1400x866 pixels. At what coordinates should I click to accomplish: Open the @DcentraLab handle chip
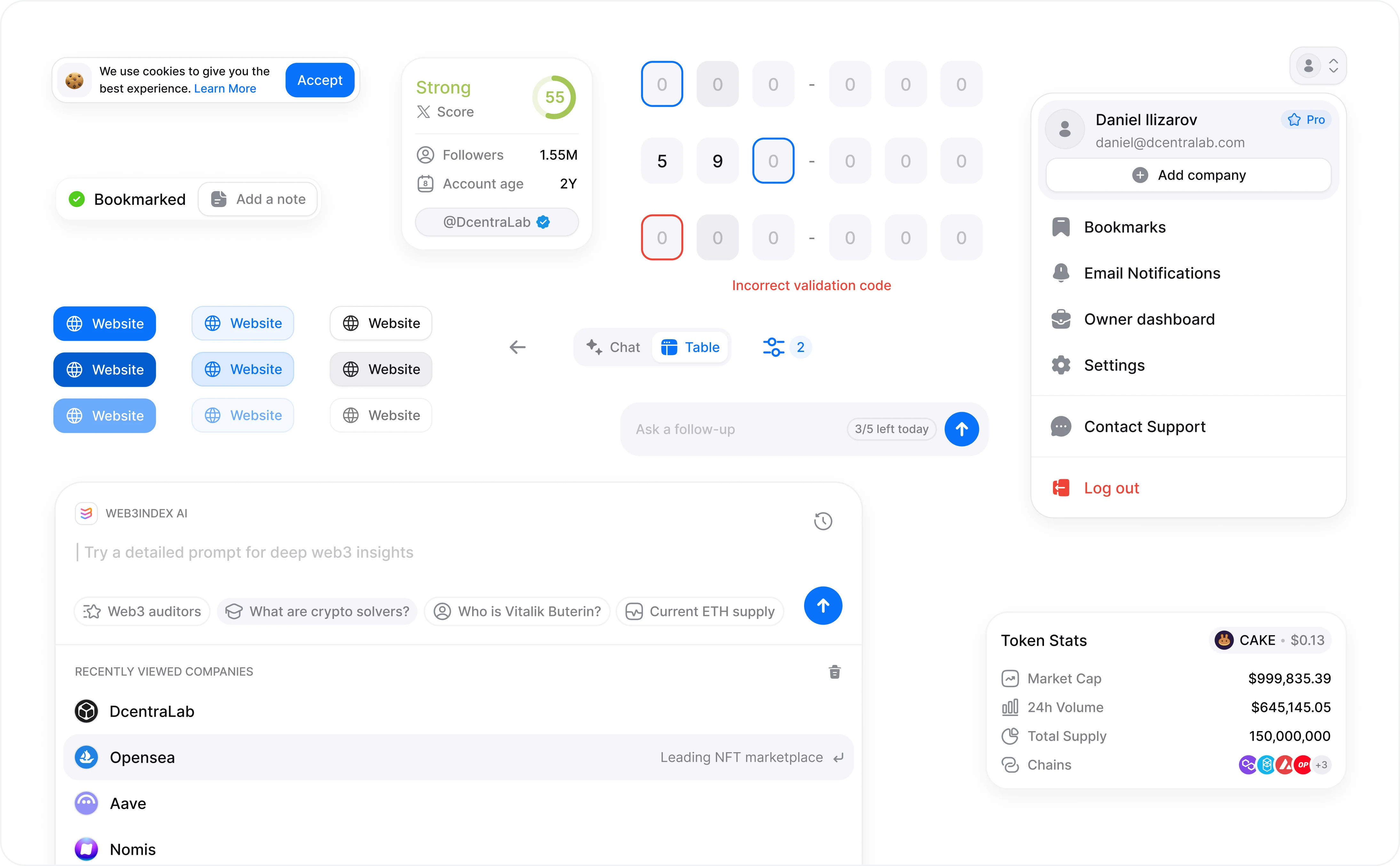pyautogui.click(x=497, y=222)
